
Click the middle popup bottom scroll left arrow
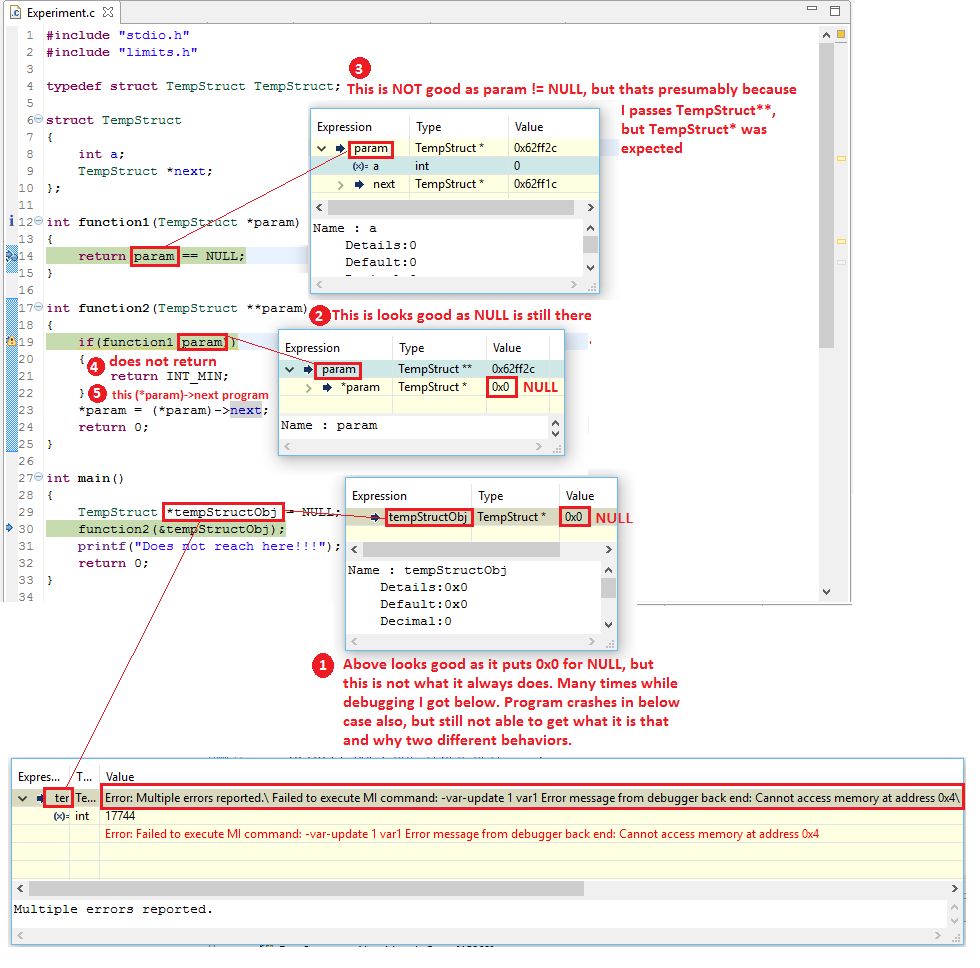[x=287, y=446]
